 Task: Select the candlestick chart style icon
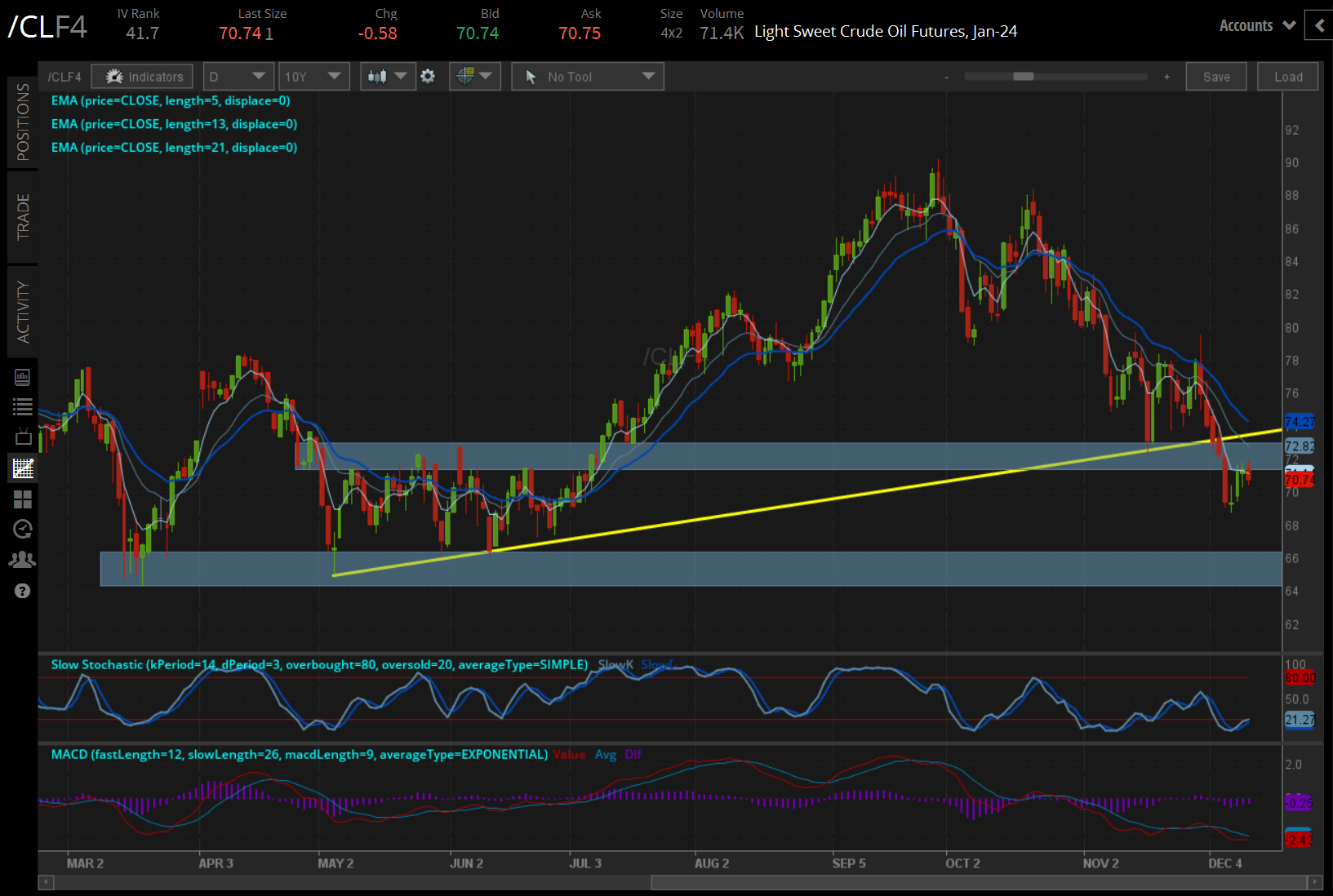[x=376, y=76]
